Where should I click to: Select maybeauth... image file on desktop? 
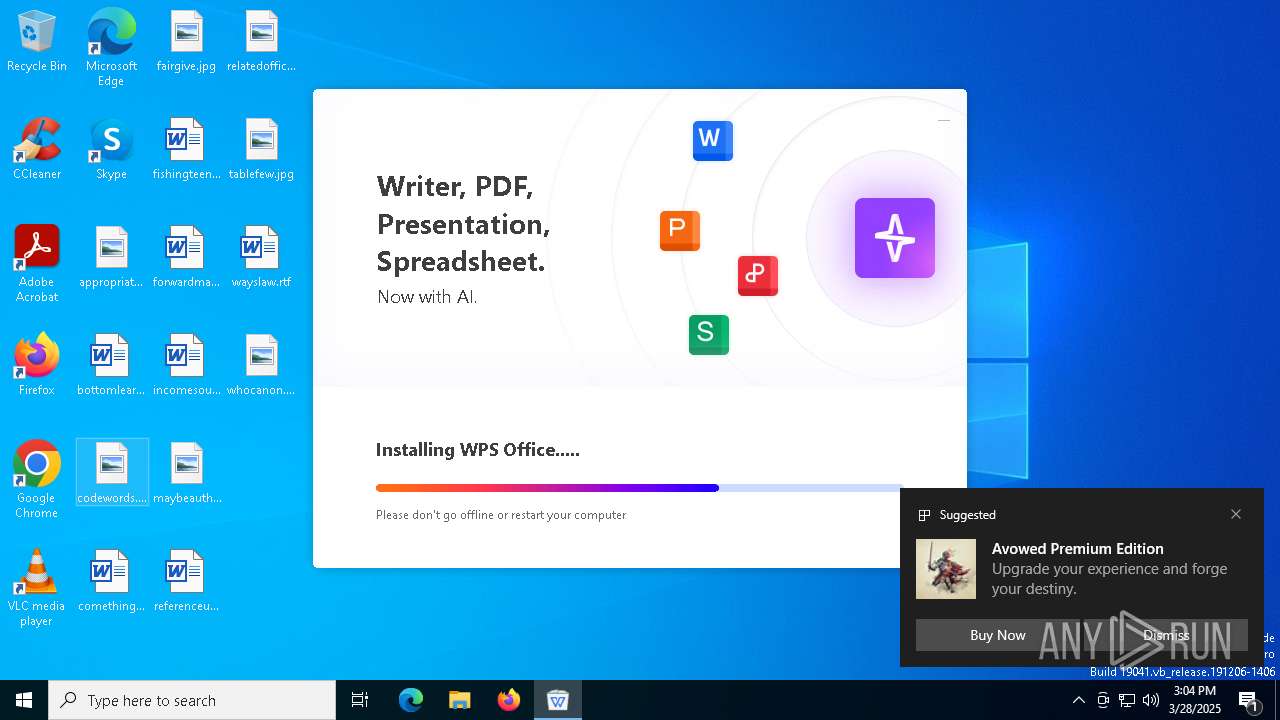click(186, 474)
